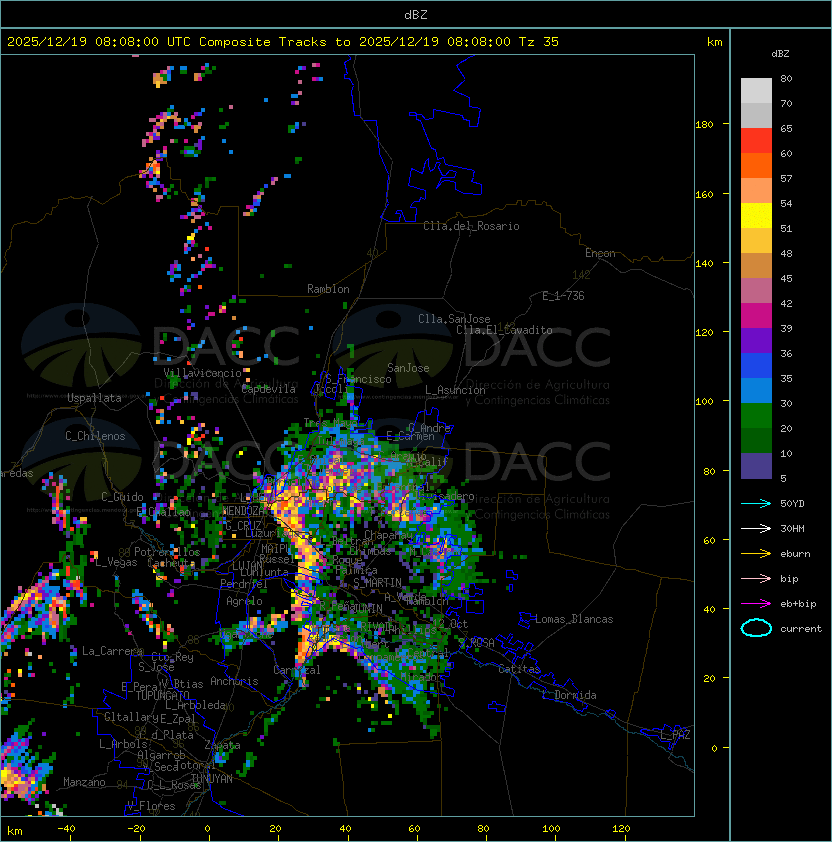
Task: Click the 'Lomas_Blancas' map label
Action: 574,619
